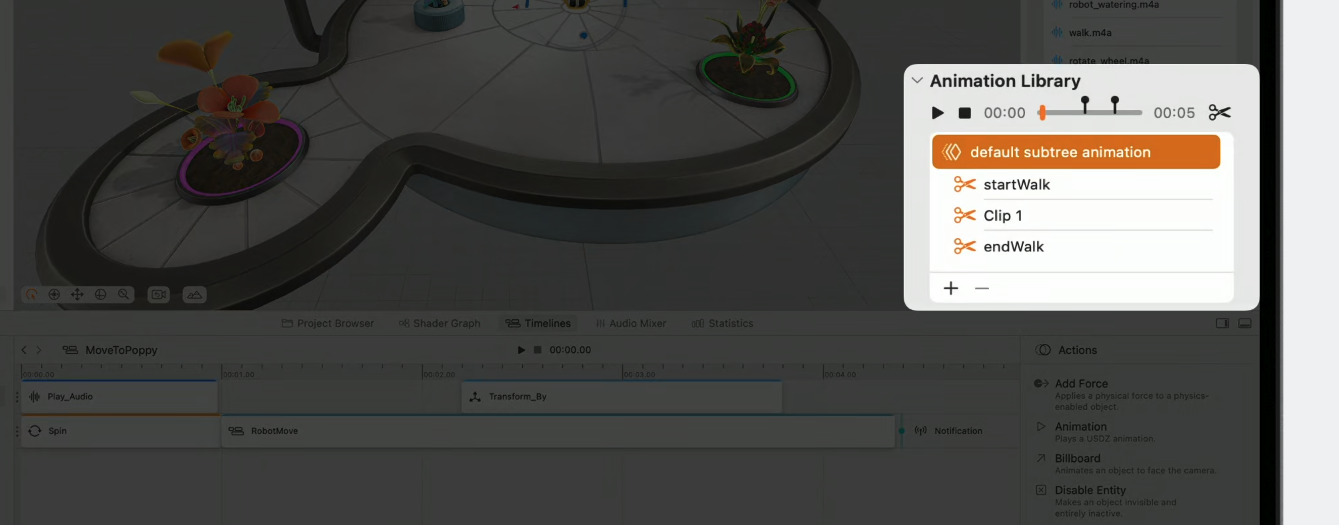Select the globe orientation viewport tool

coord(100,295)
